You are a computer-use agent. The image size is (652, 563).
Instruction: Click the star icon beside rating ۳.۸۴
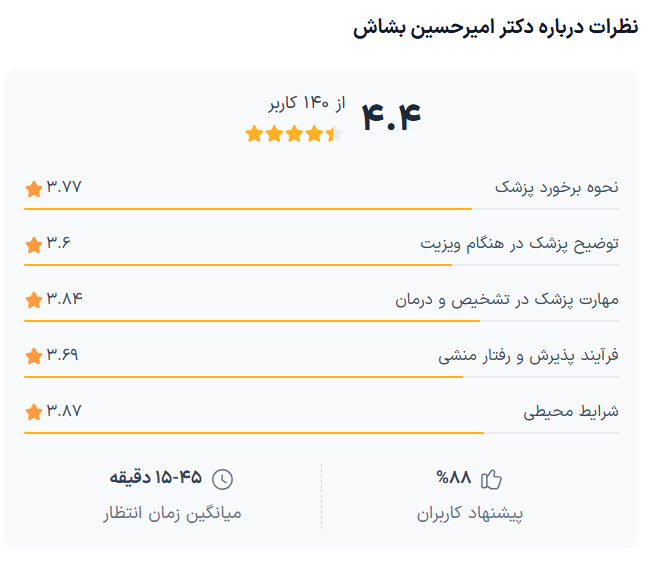coord(33,300)
